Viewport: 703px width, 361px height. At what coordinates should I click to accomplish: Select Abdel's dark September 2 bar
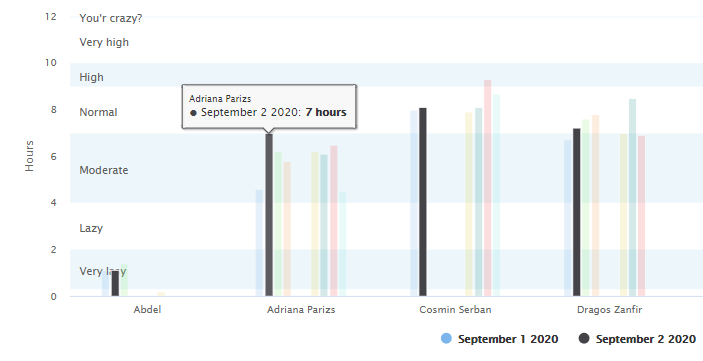115,283
